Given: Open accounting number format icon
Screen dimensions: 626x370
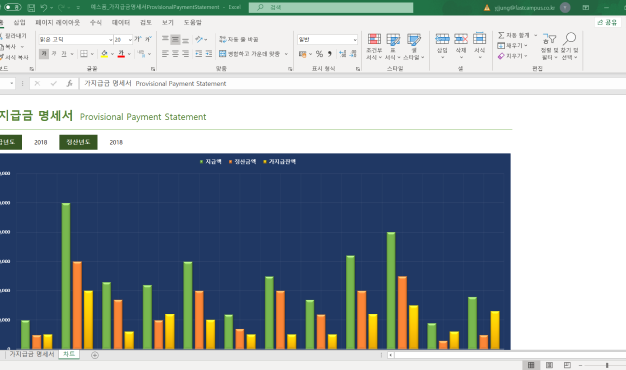Looking at the screenshot, I should tap(303, 53).
